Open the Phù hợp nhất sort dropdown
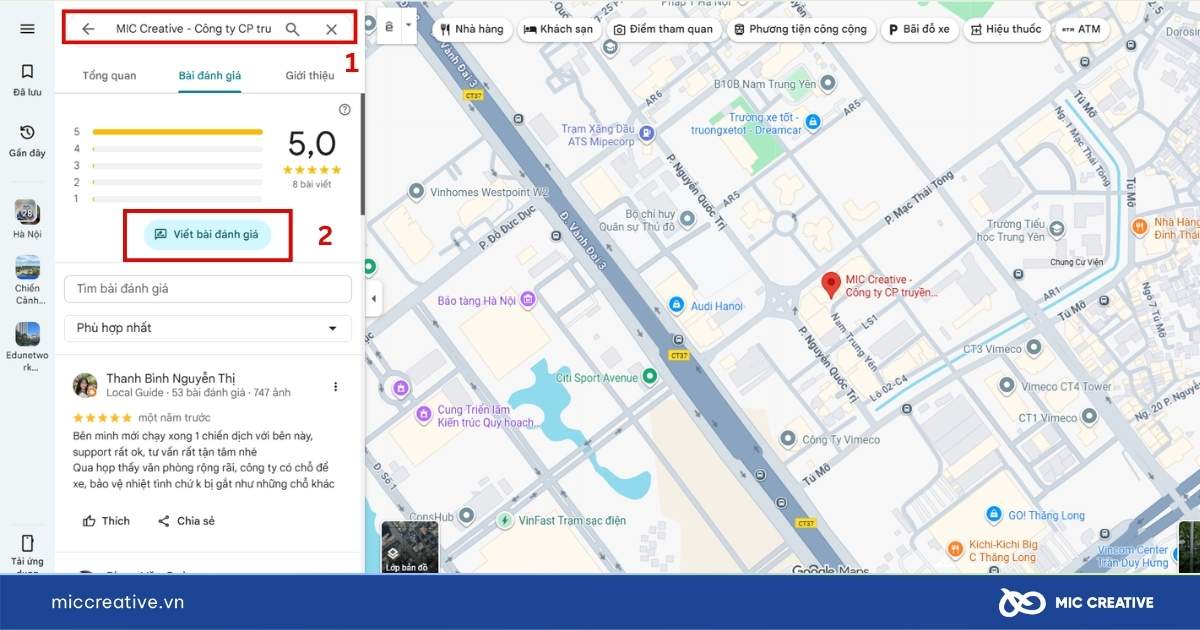Viewport: 1200px width, 630px height. pos(208,328)
